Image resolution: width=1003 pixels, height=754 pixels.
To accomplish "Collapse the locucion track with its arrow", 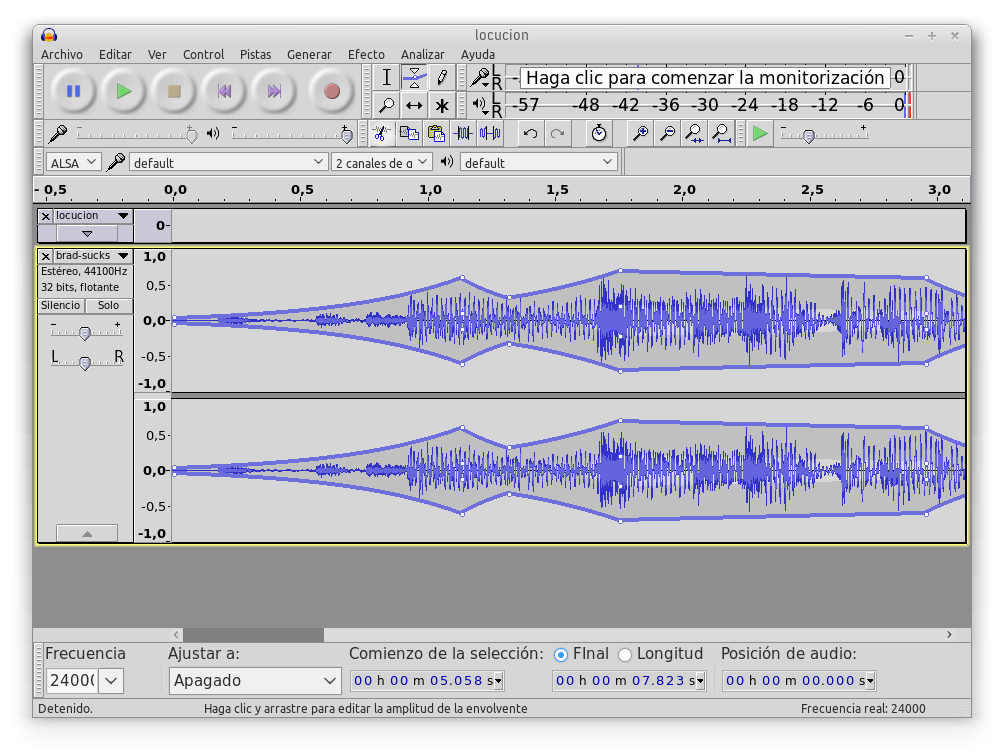I will [86, 234].
